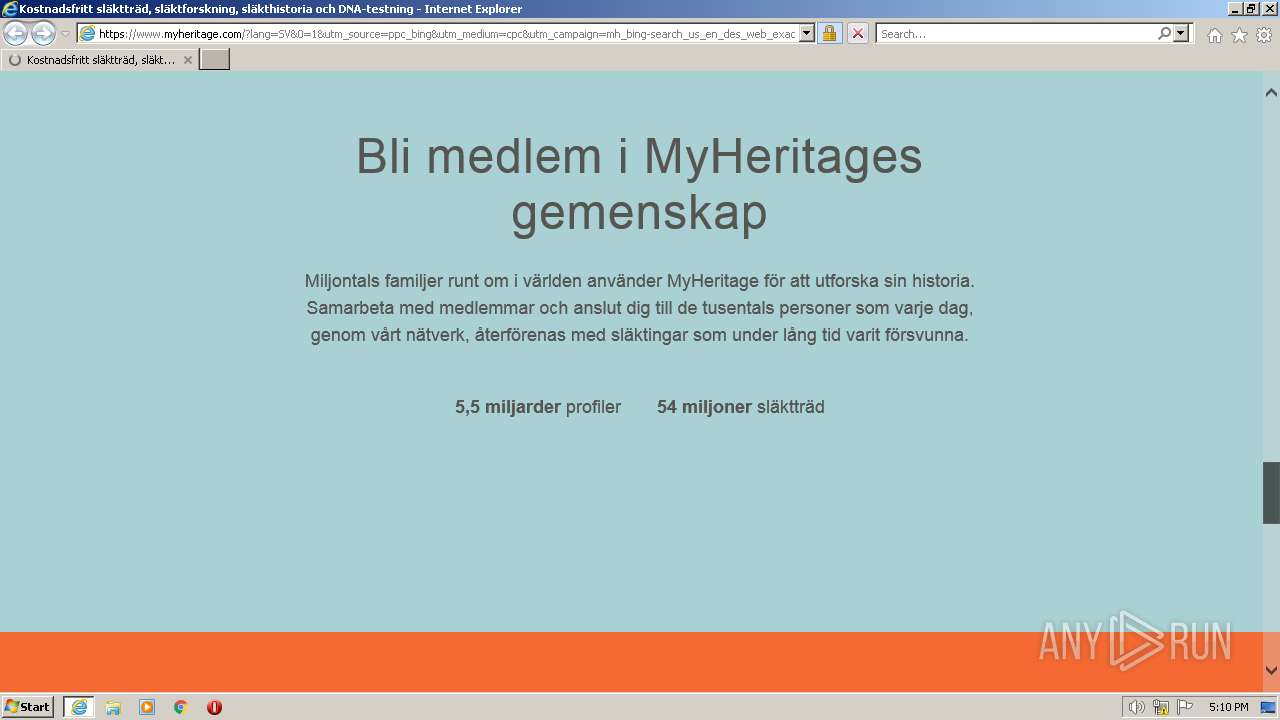Image resolution: width=1280 pixels, height=720 pixels.
Task: Launch Google Chrome from the taskbar
Action: coord(181,707)
